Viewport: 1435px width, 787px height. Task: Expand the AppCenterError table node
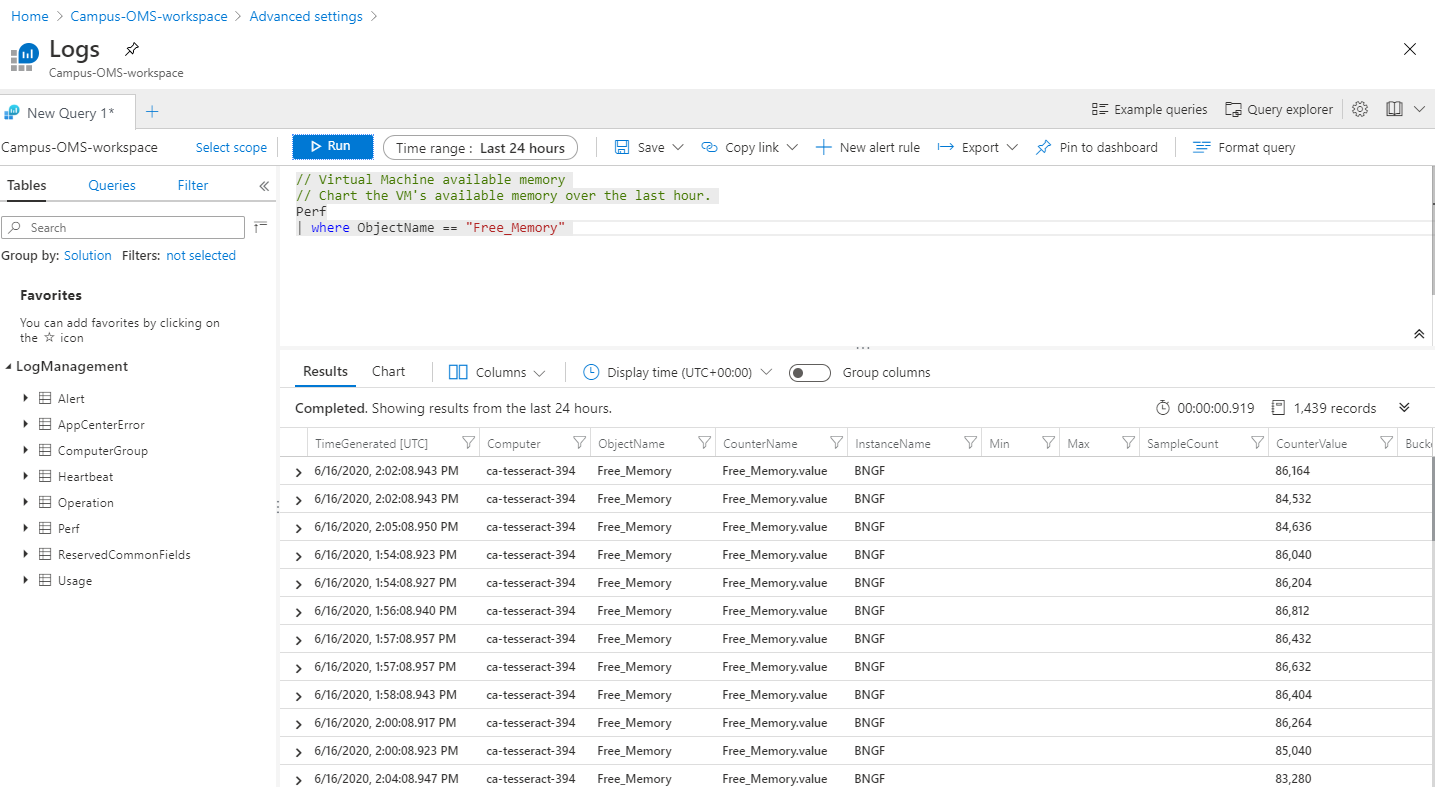(25, 424)
